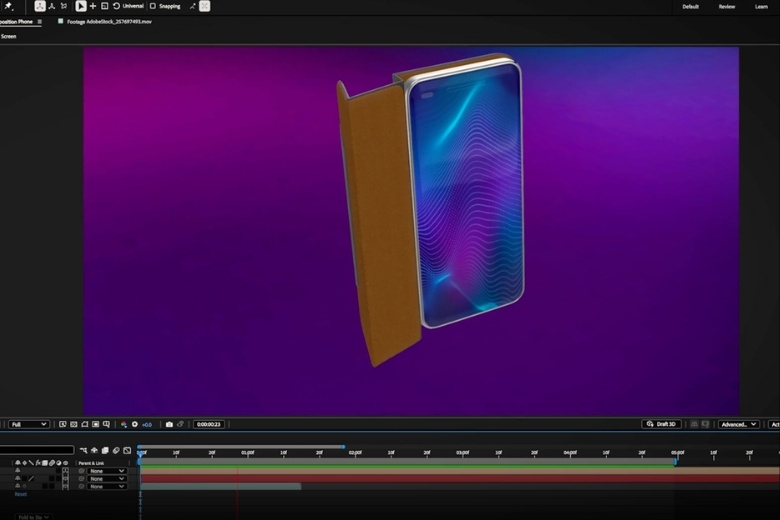Select the World Axis mode icon
780x520 pixels.
click(x=52, y=6)
